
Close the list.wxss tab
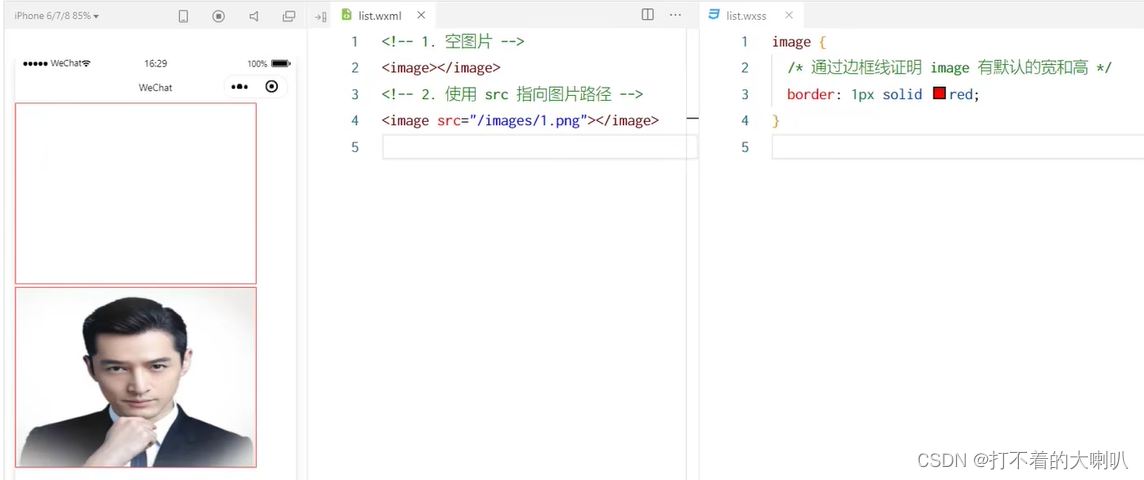[x=789, y=15]
